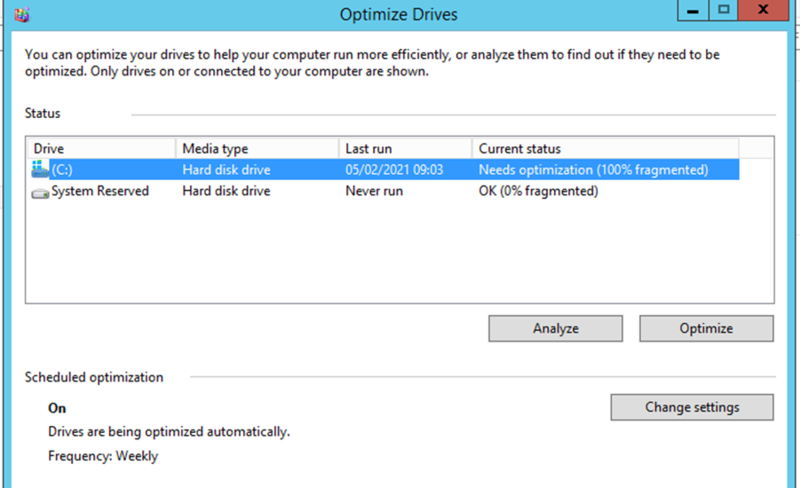Screen dimensions: 800x488
Task: Click the 'Never run' cell for System Reserved
Action: pos(374,191)
